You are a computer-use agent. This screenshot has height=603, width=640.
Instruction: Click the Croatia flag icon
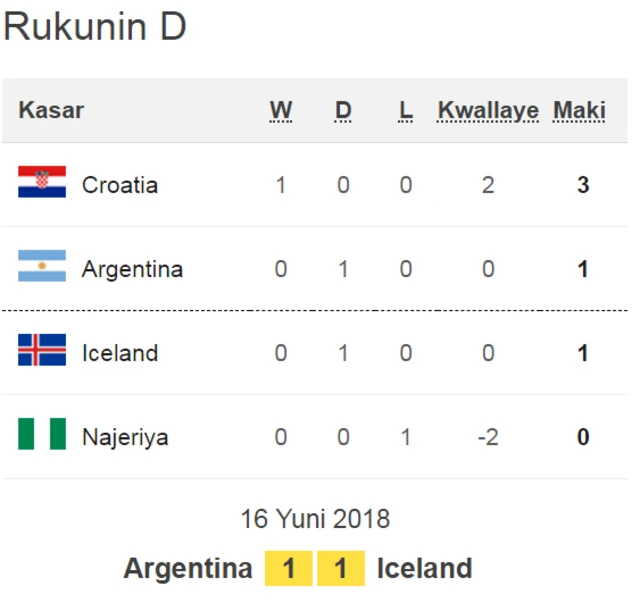[x=42, y=184]
